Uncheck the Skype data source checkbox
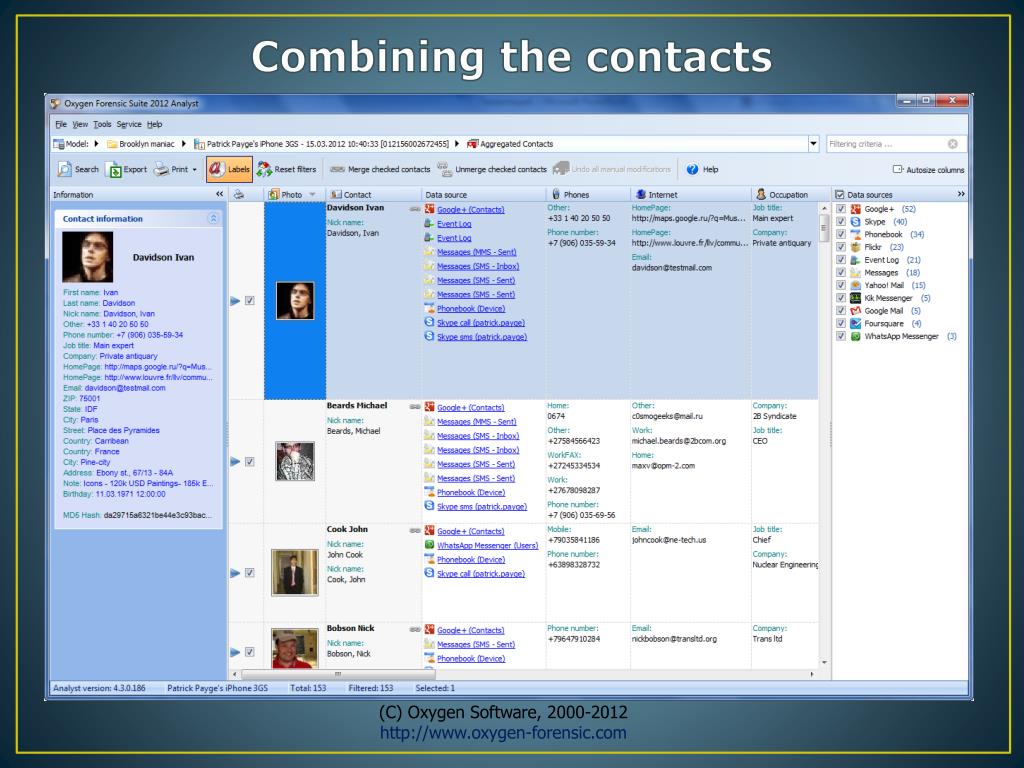The image size is (1024, 768). click(841, 221)
